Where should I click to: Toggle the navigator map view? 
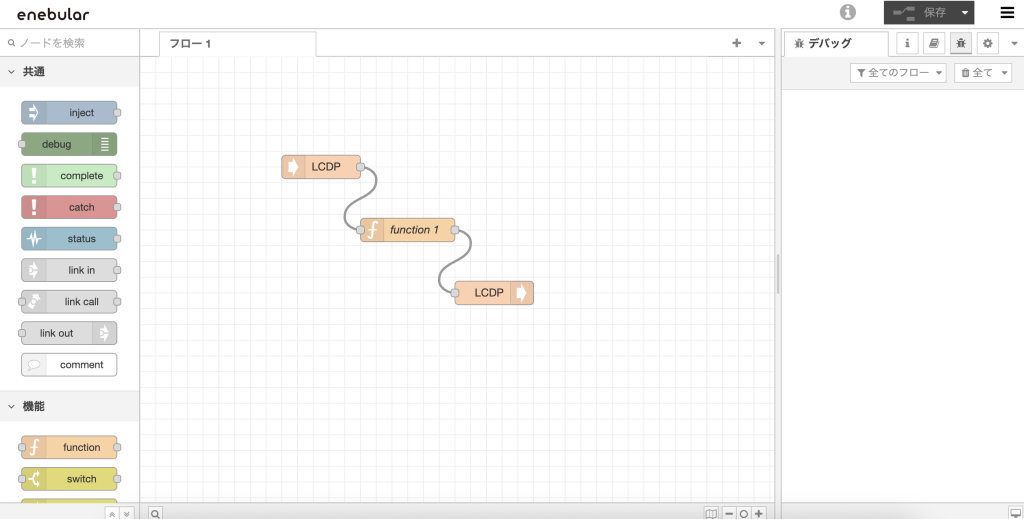(711, 514)
